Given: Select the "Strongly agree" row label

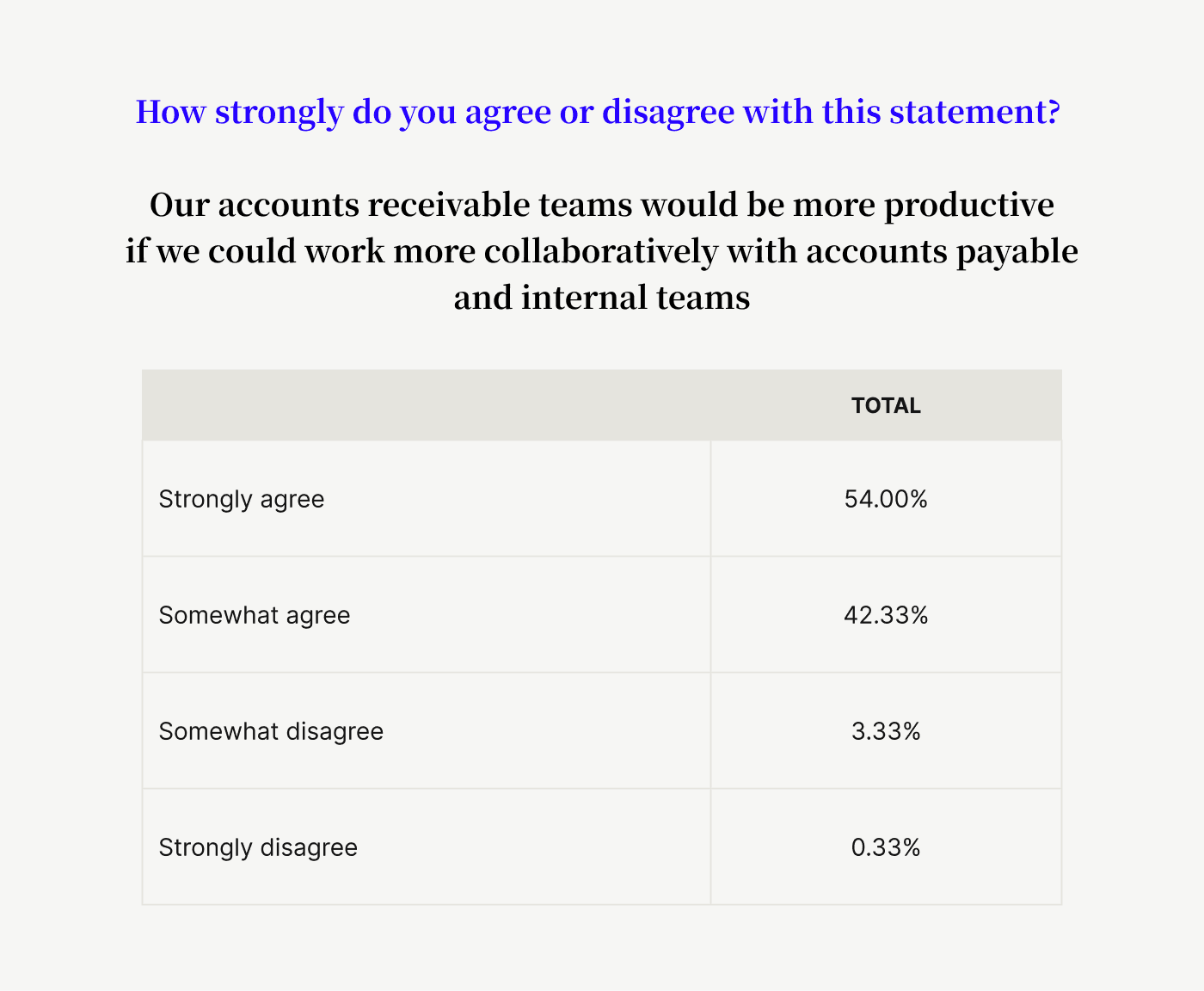Looking at the screenshot, I should tap(242, 500).
